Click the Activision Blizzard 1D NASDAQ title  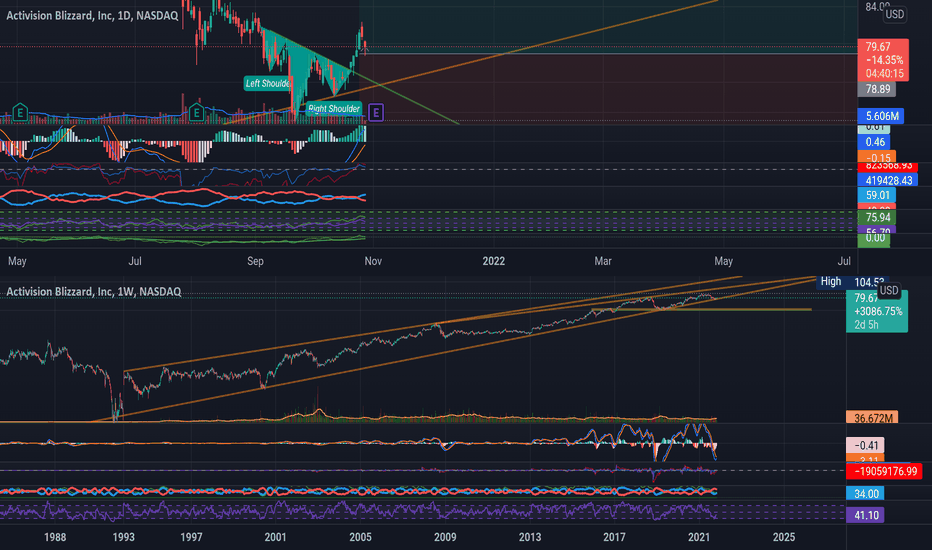(x=92, y=15)
